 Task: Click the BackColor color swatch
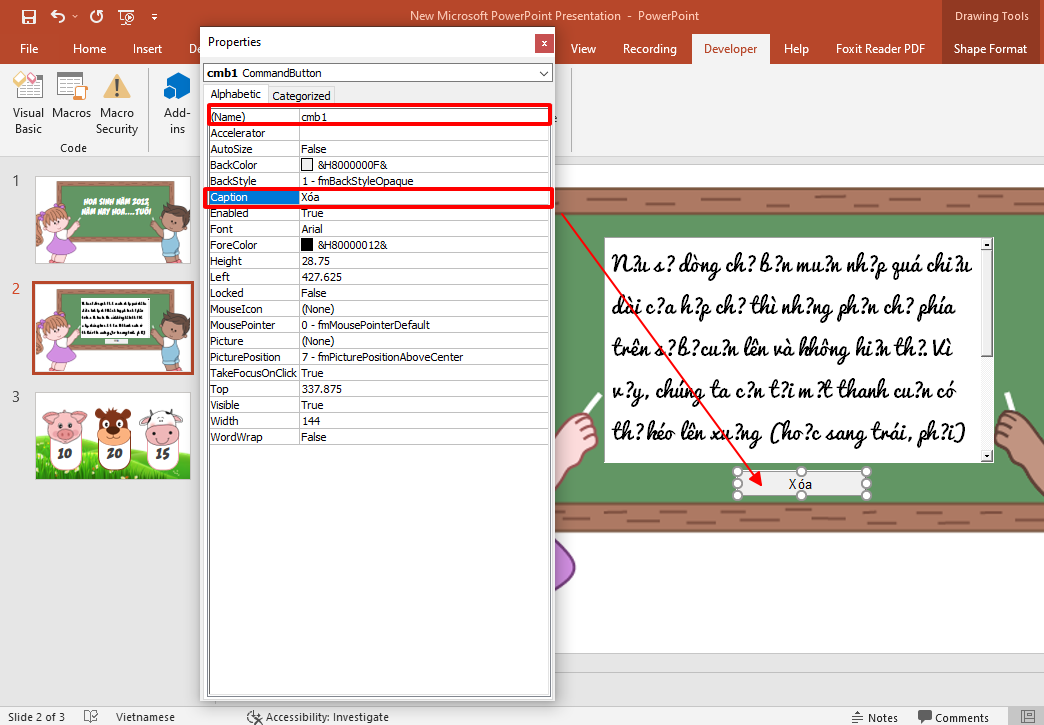click(x=307, y=165)
